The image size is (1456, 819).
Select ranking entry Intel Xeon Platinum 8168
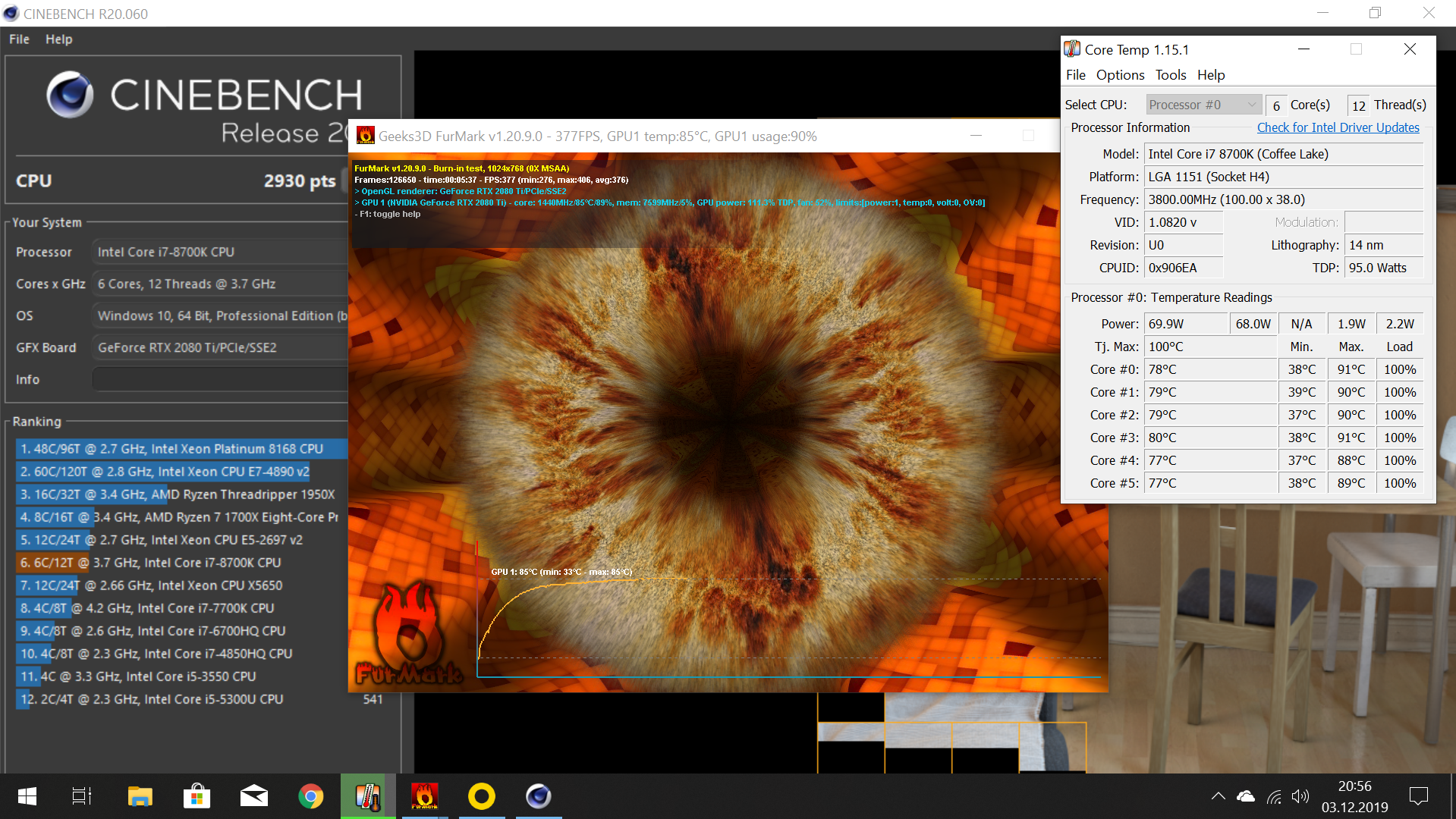181,449
